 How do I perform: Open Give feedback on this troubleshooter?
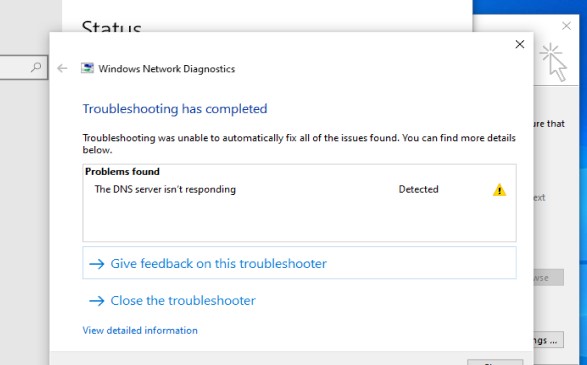point(299,263)
